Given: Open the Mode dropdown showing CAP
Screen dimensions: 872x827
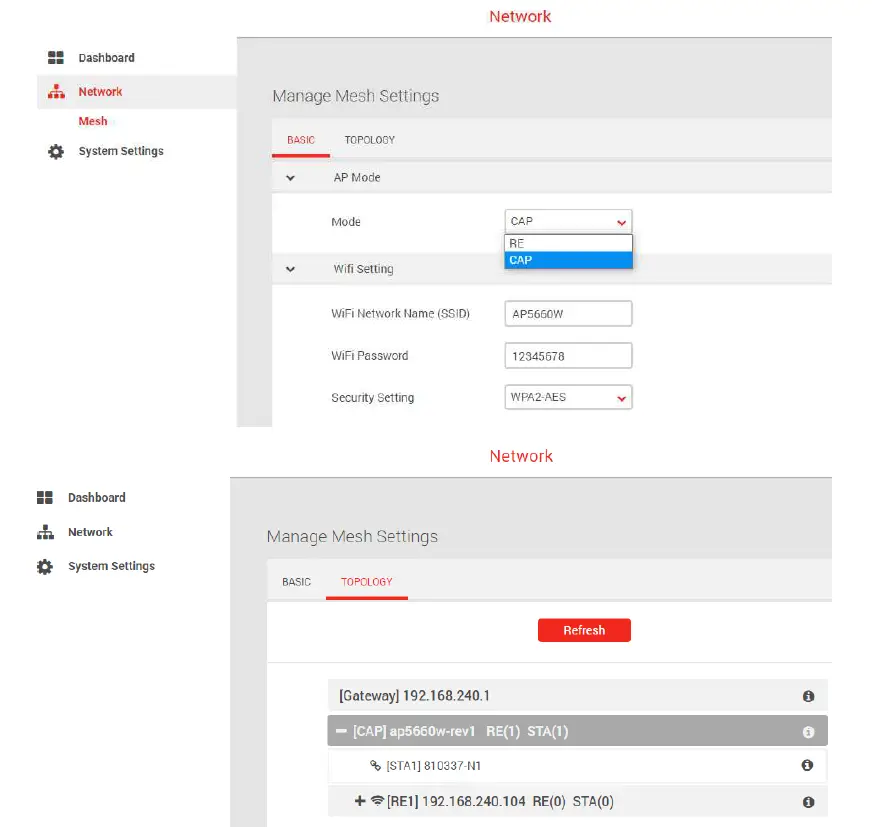Looking at the screenshot, I should [x=568, y=221].
